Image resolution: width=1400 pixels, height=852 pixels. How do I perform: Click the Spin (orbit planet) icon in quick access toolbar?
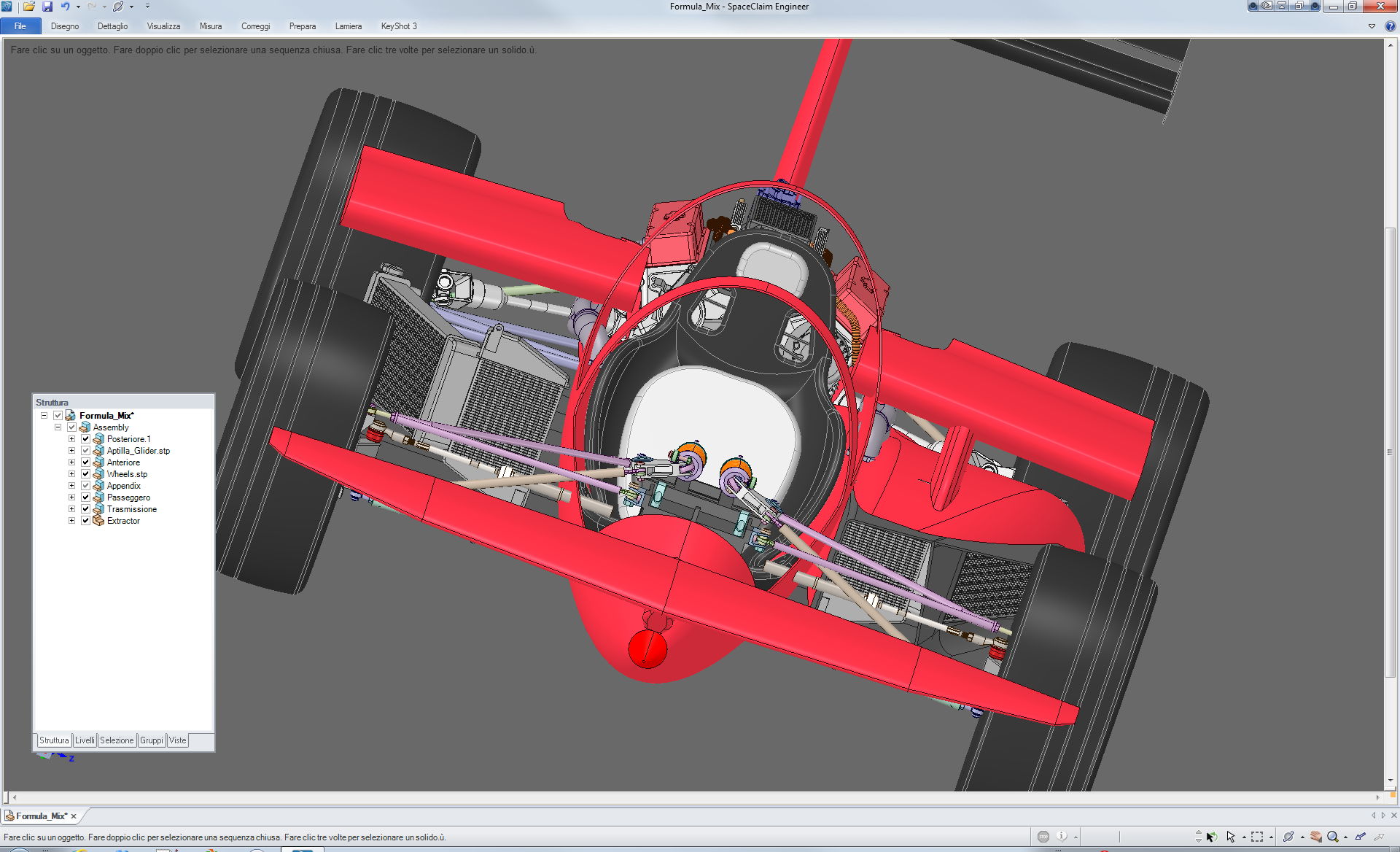click(118, 7)
